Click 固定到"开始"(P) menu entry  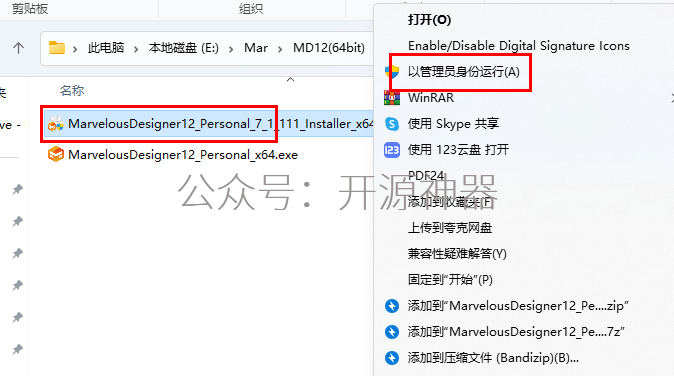[x=450, y=280]
